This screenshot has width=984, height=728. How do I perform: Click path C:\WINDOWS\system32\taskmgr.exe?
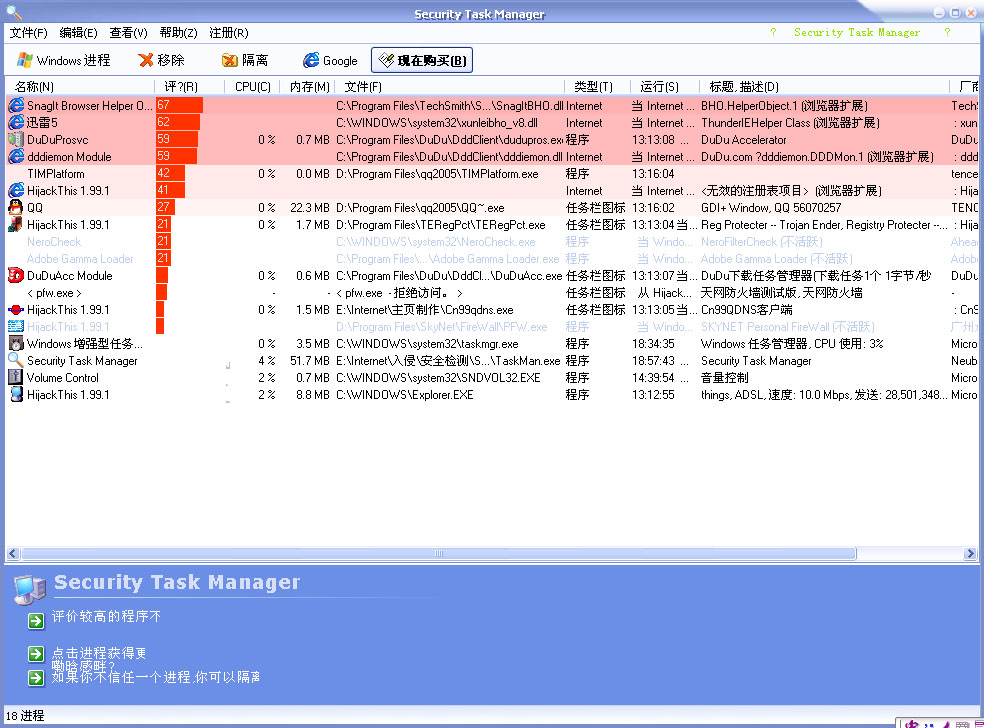(x=427, y=344)
